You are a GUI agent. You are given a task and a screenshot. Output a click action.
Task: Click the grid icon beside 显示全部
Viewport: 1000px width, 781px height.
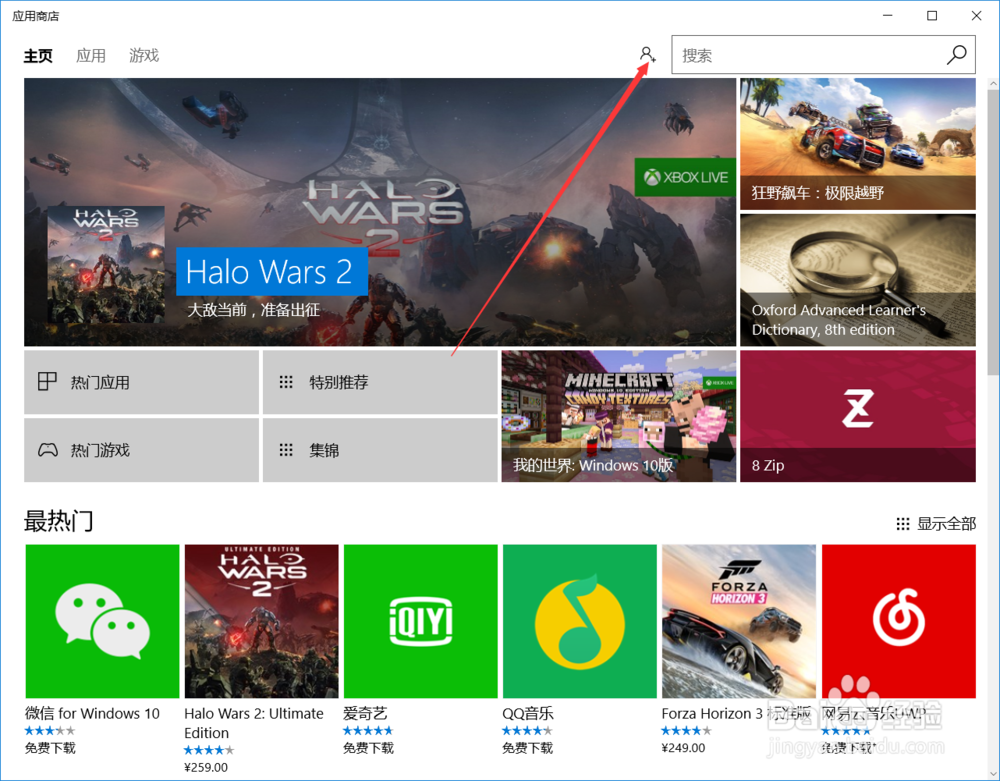click(902, 524)
